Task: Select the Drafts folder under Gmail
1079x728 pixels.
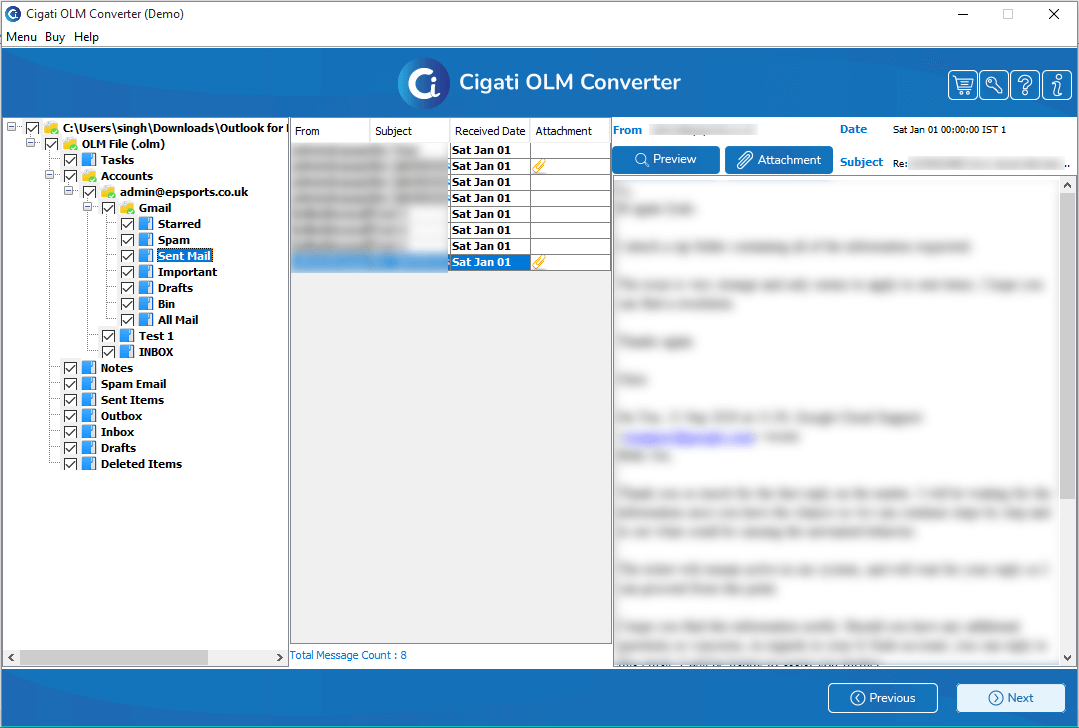Action: 175,288
